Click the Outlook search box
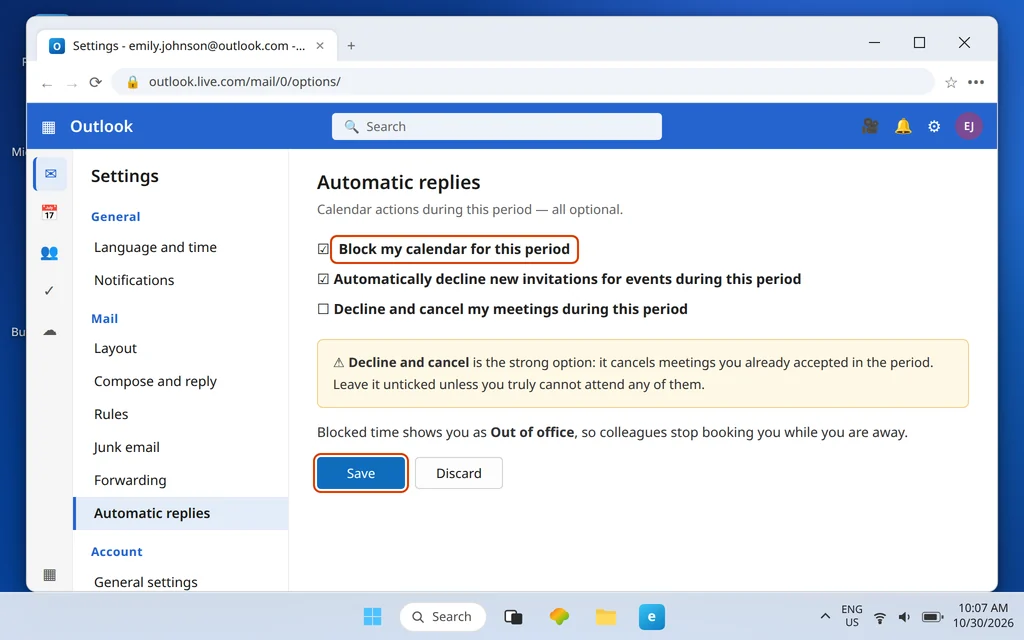 (496, 127)
